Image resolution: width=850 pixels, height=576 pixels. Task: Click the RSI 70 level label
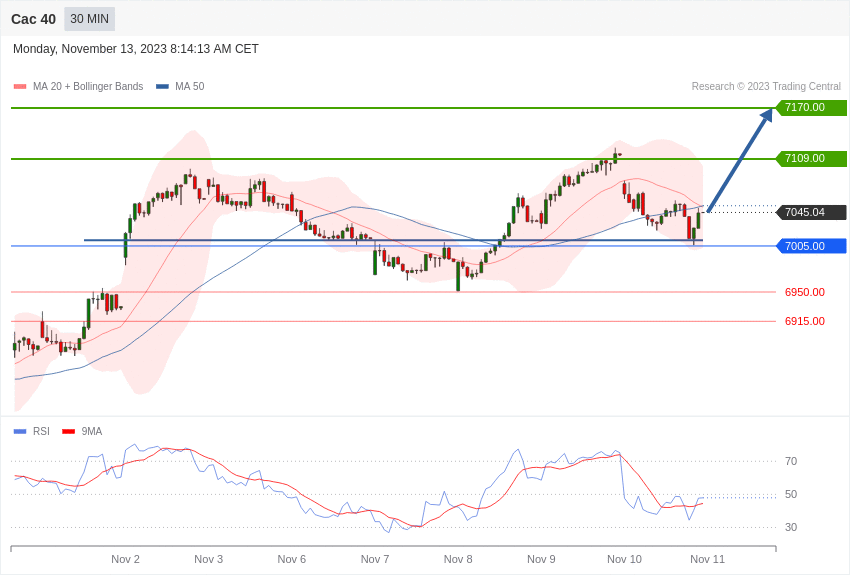[791, 461]
